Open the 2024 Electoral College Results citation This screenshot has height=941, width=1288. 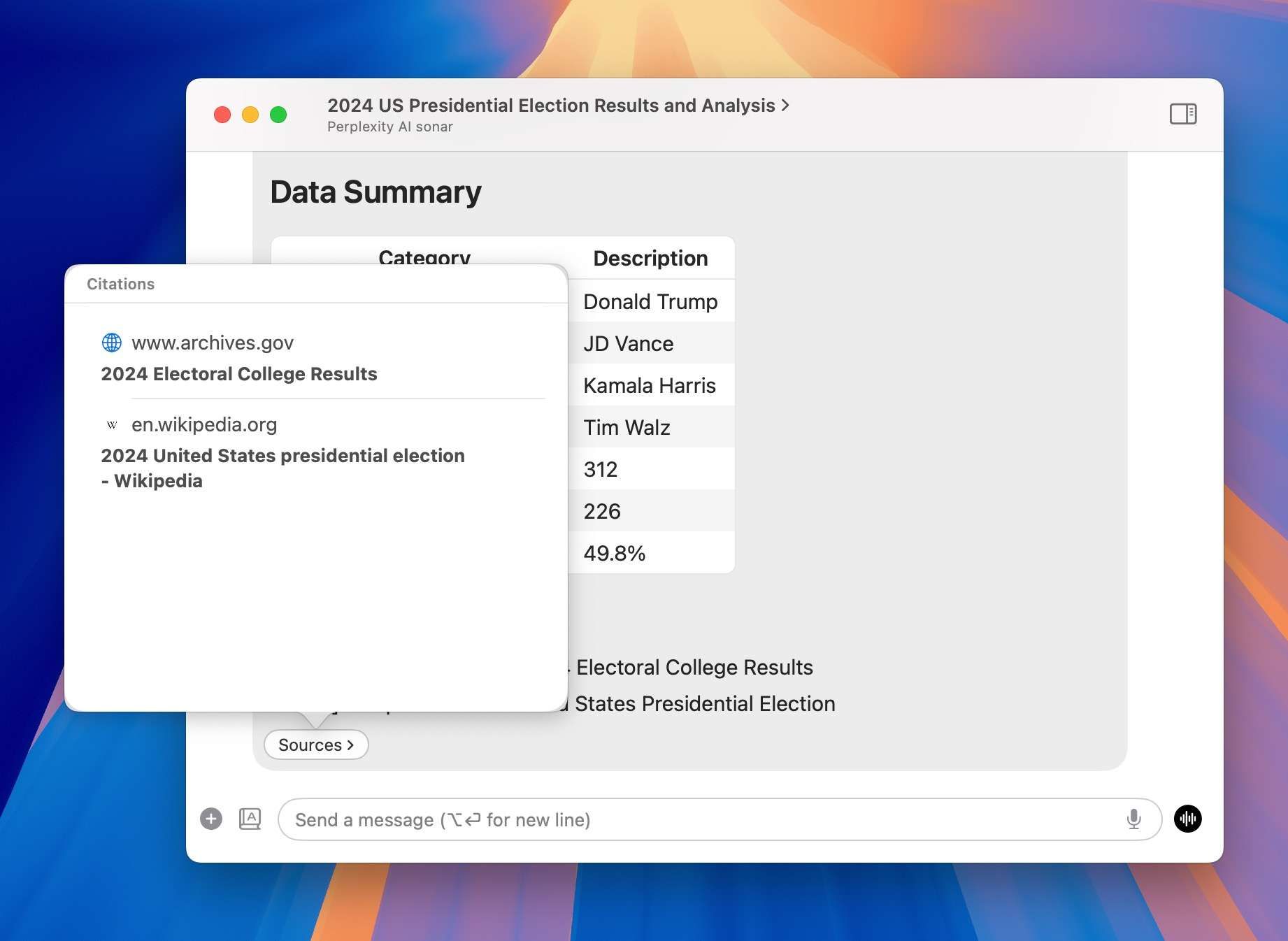[239, 374]
